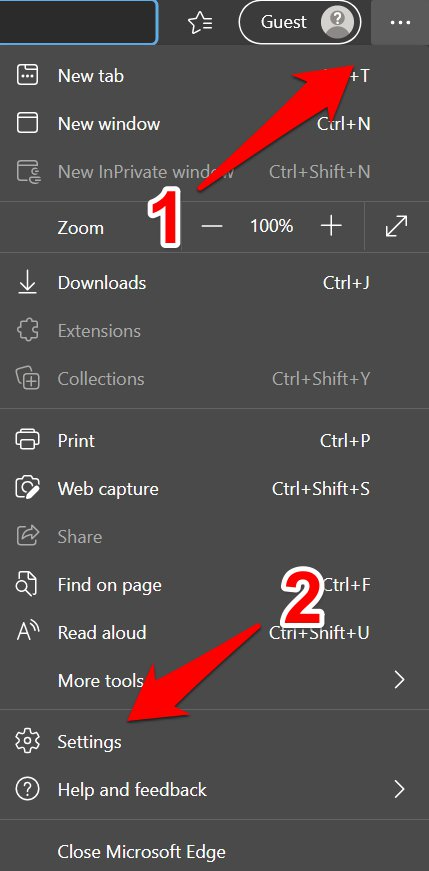Select New window menu entry
Screen dimensions: 429x871
tap(214, 123)
